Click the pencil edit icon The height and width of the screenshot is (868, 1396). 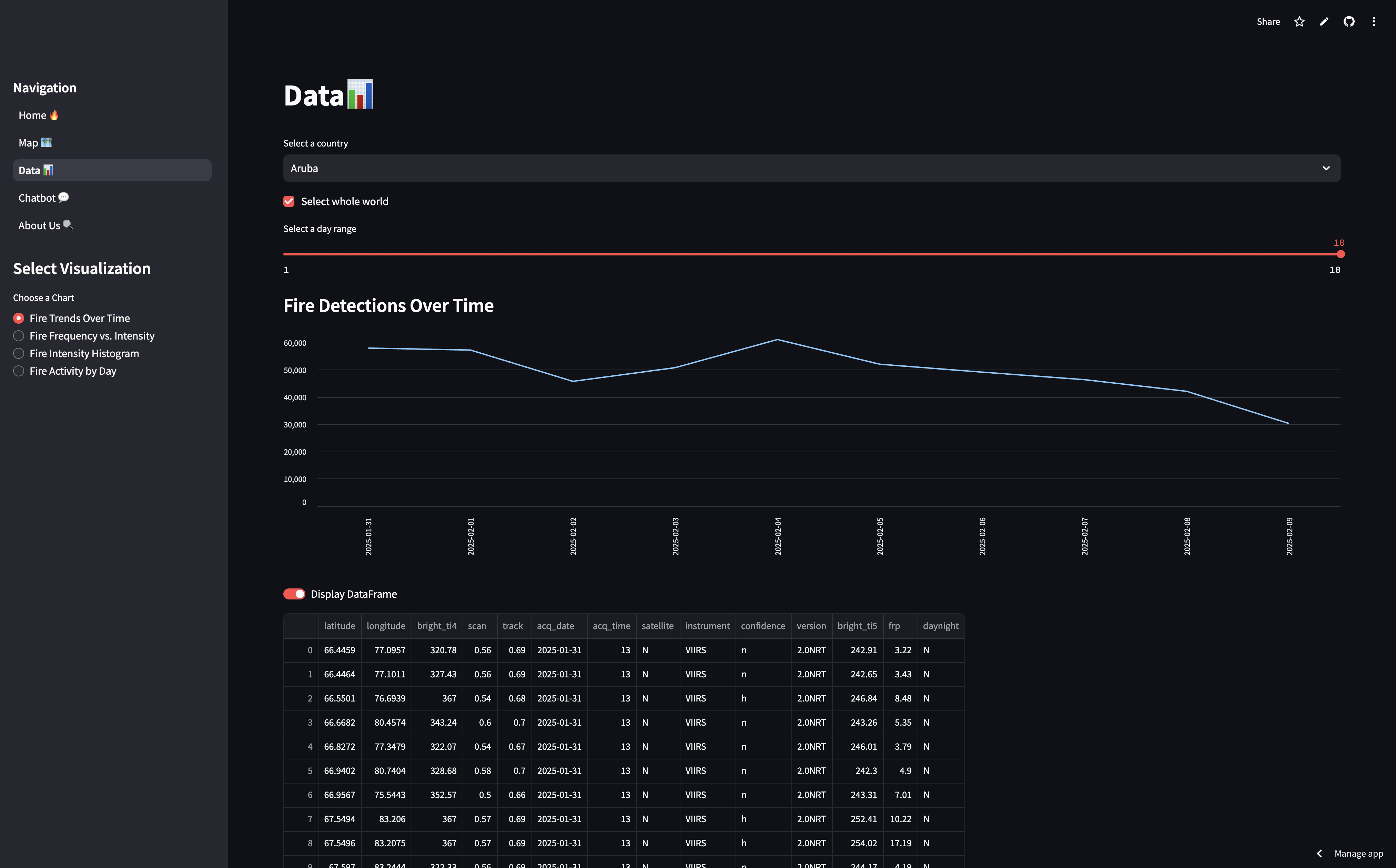1324,22
